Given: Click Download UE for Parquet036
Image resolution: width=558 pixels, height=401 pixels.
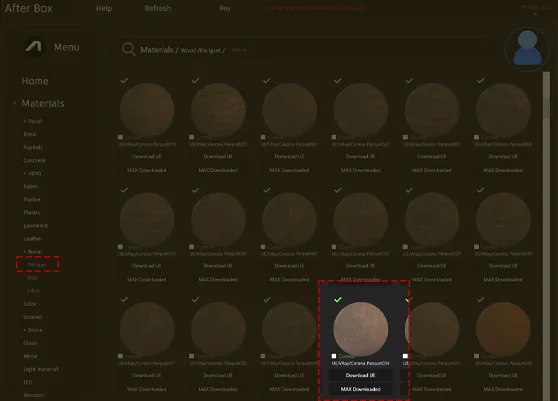Looking at the screenshot, I should tap(503, 375).
